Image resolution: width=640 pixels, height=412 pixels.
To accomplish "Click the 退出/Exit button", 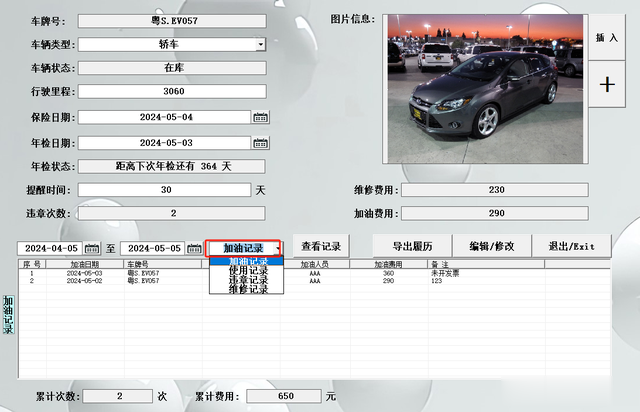I will [571, 246].
